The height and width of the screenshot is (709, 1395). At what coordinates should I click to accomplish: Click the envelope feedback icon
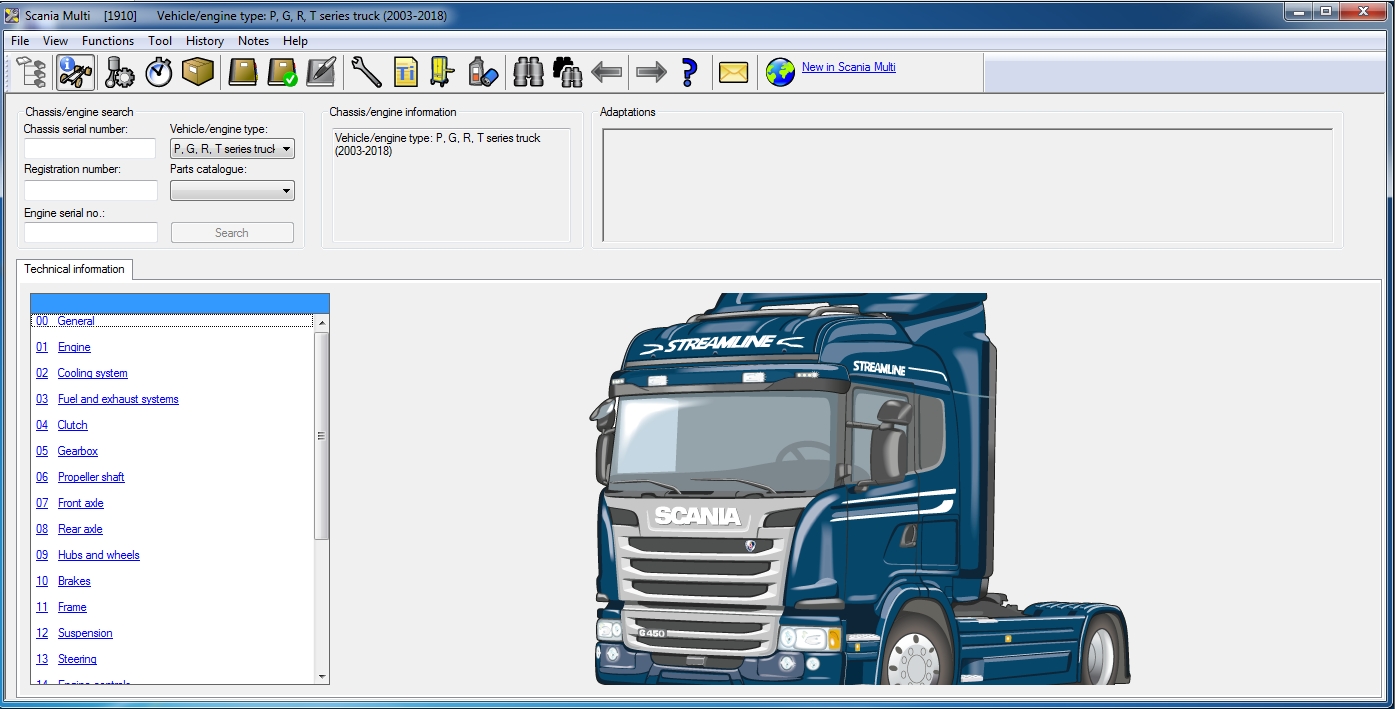(x=733, y=72)
